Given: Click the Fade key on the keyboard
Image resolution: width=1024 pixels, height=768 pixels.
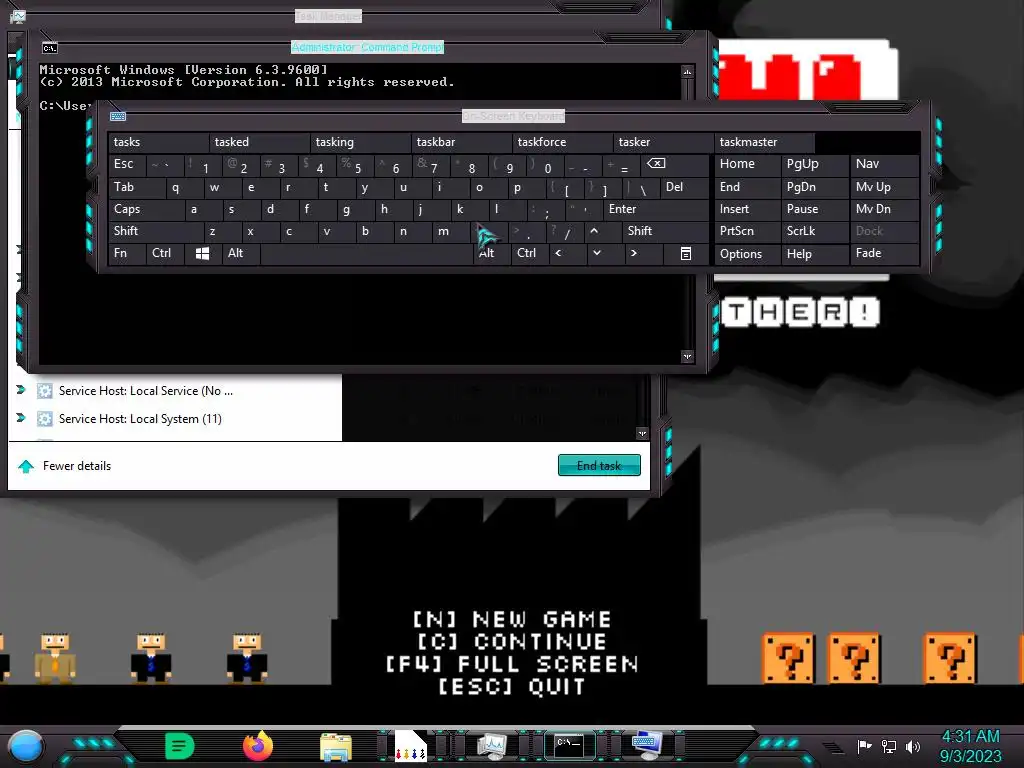Looking at the screenshot, I should [x=885, y=253].
